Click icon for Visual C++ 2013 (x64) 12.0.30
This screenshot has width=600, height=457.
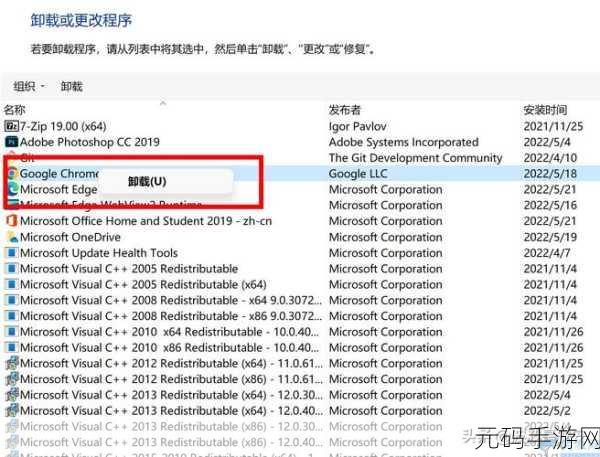pyautogui.click(x=11, y=395)
